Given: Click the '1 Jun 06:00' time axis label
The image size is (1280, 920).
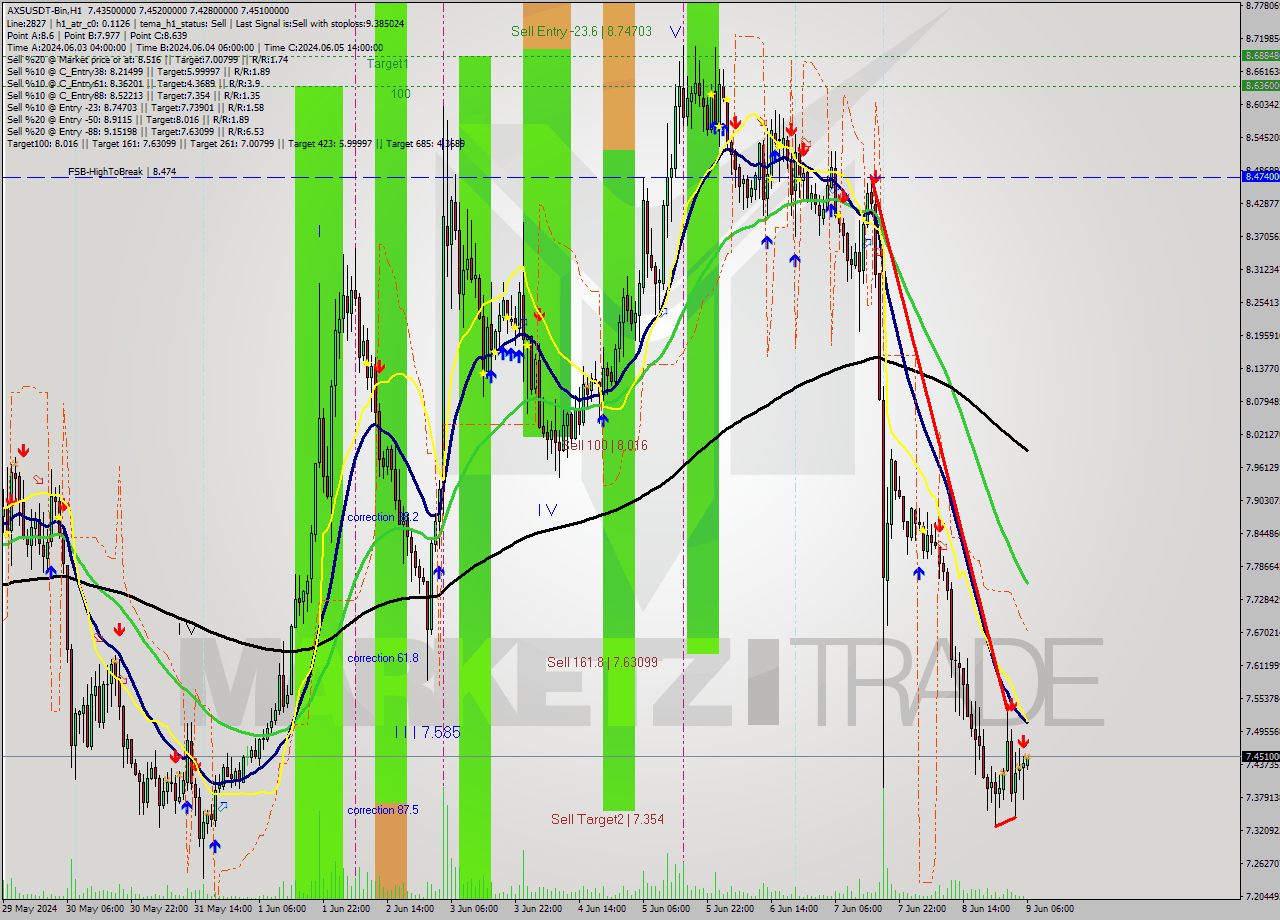Looking at the screenshot, I should click(x=282, y=909).
